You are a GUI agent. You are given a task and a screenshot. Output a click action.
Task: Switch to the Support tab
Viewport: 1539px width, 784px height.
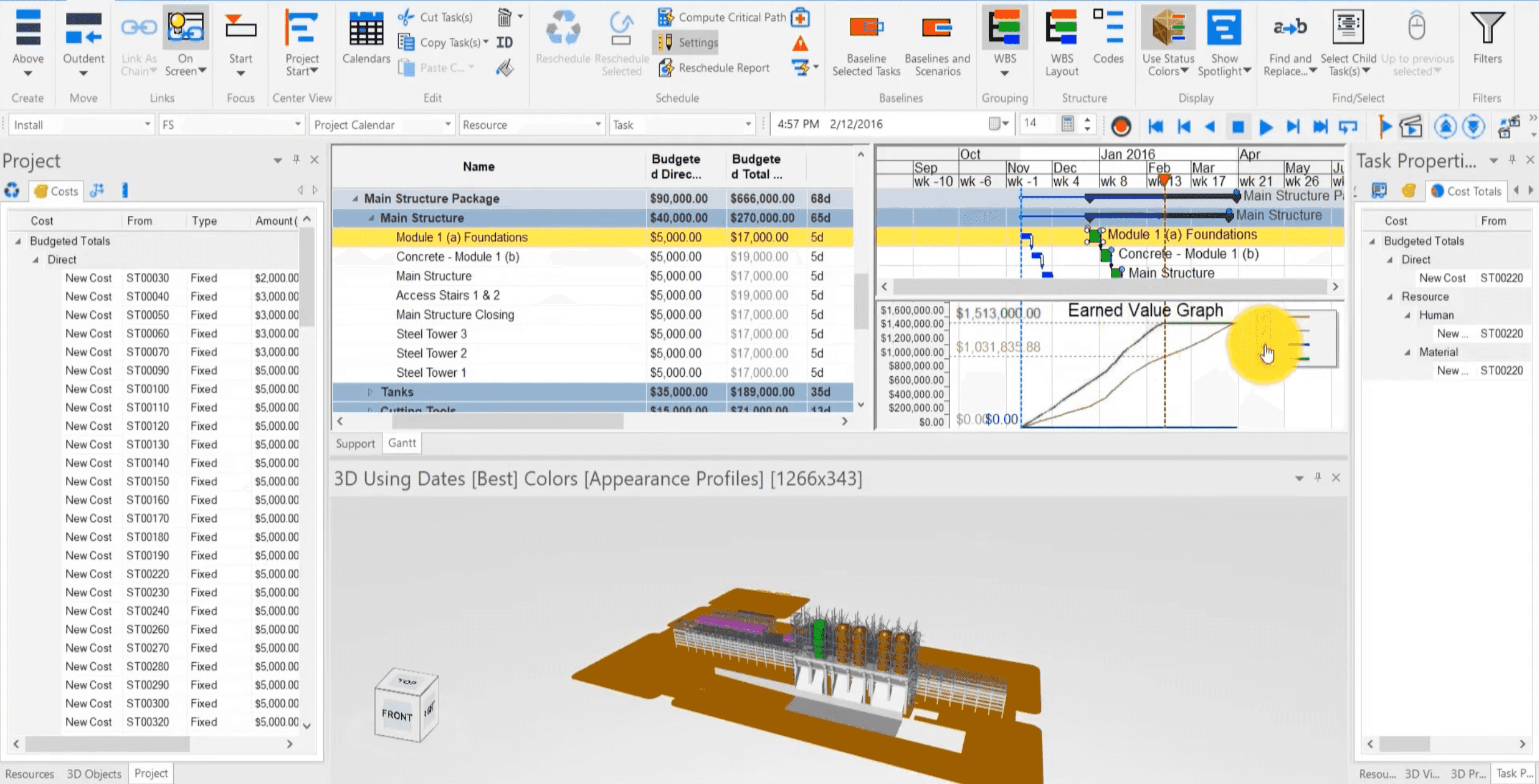point(355,443)
